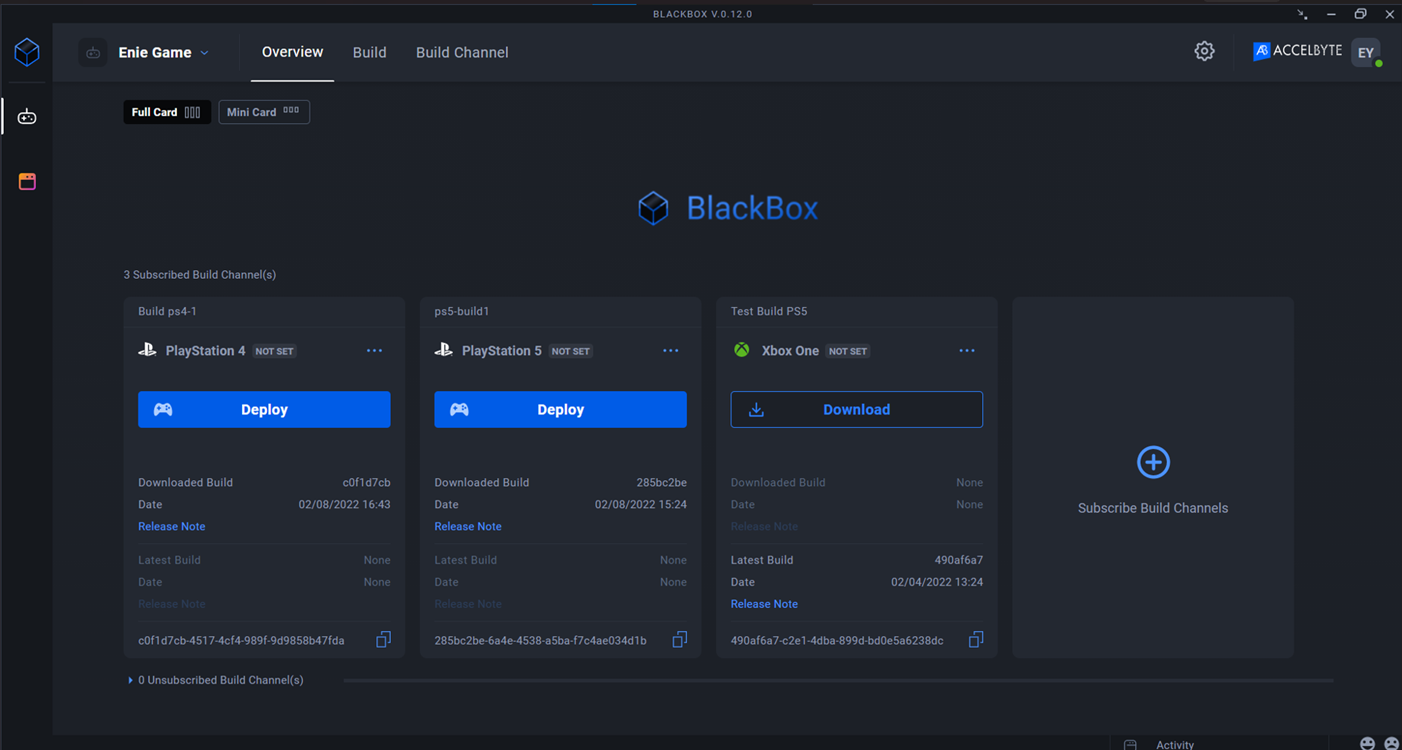Open the Build Channel tab
The width and height of the screenshot is (1402, 750).
click(462, 52)
